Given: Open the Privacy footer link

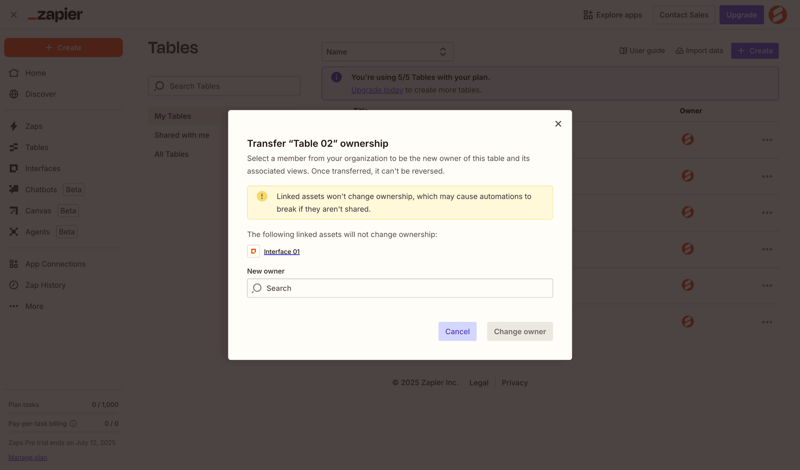Looking at the screenshot, I should click(x=514, y=383).
